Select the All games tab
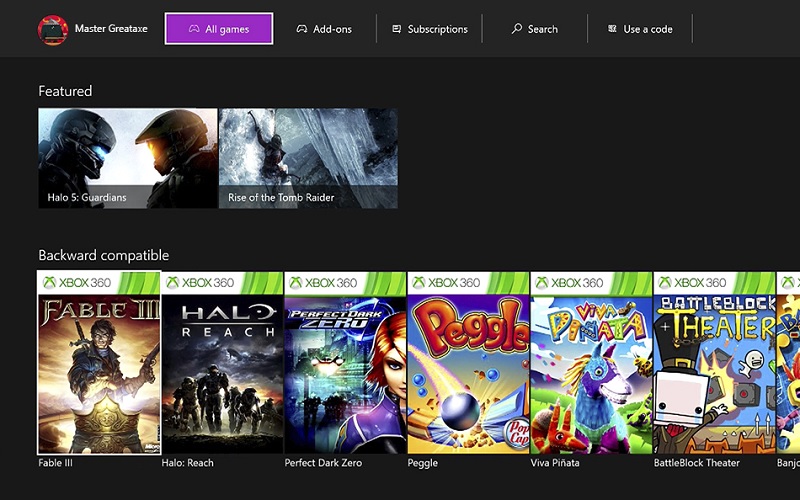Screen dimensions: 800x500 point(219,29)
